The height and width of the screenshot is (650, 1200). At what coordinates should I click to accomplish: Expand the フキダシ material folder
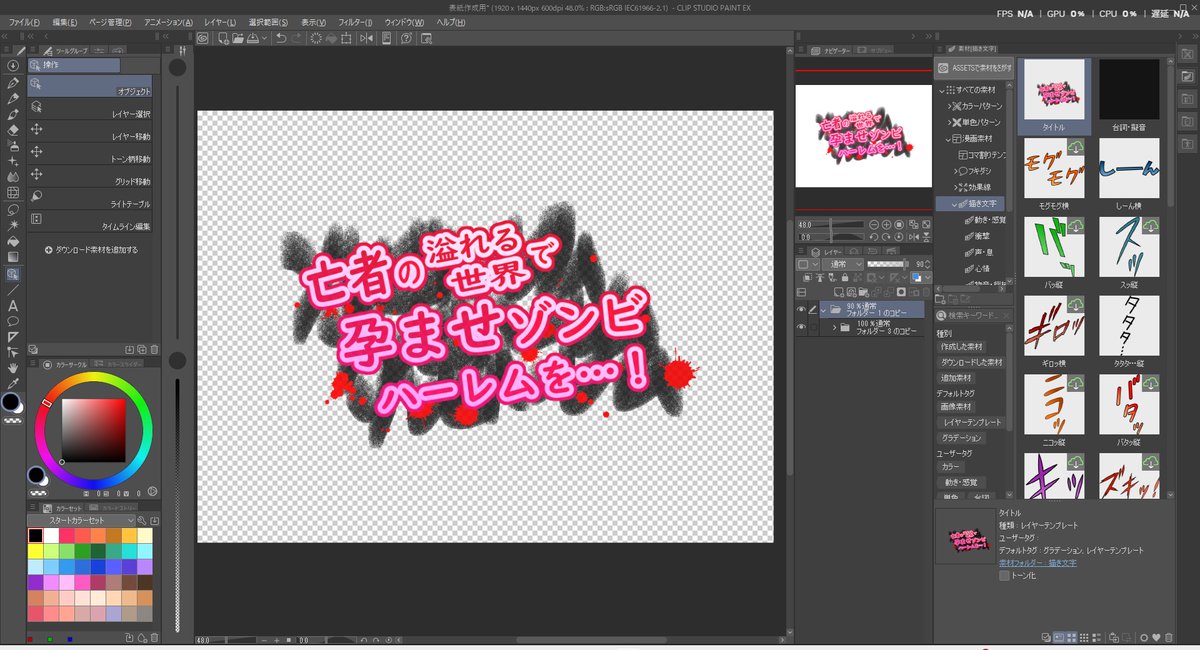tap(956, 171)
